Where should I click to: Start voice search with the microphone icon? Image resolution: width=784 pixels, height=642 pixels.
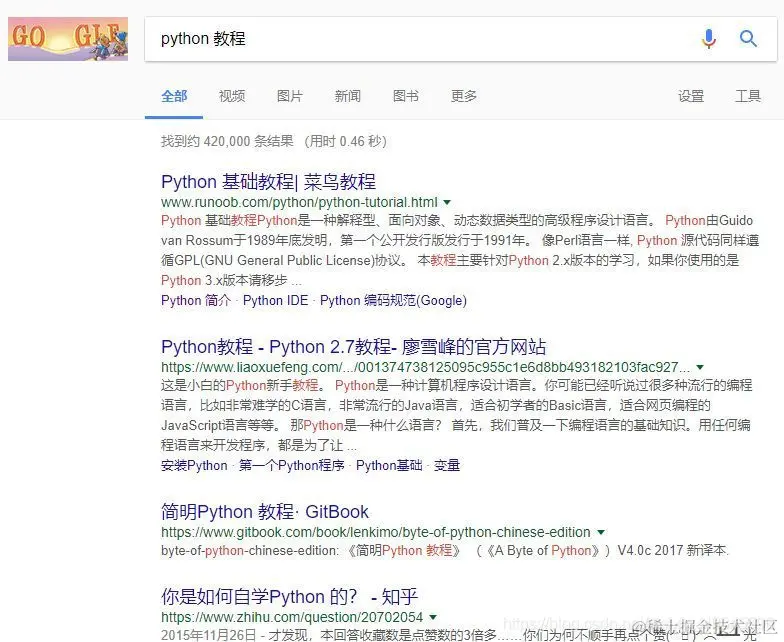[x=708, y=38]
